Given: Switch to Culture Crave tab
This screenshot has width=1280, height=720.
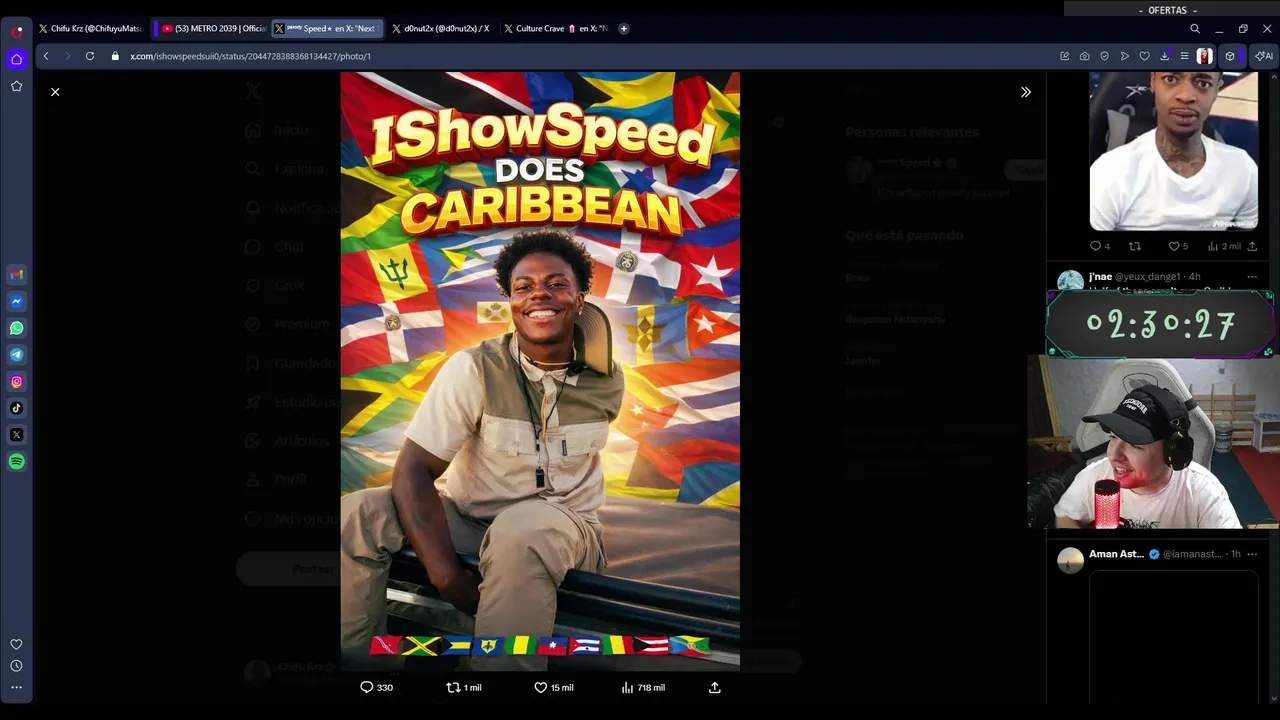Looking at the screenshot, I should tap(555, 29).
